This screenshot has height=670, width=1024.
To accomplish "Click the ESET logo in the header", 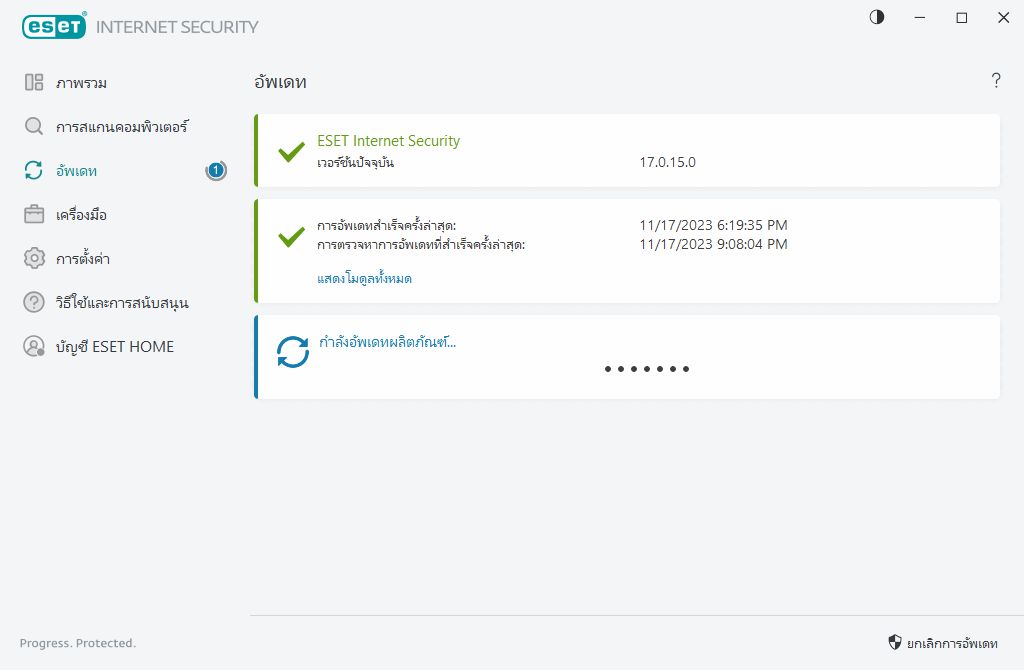I will tap(53, 27).
